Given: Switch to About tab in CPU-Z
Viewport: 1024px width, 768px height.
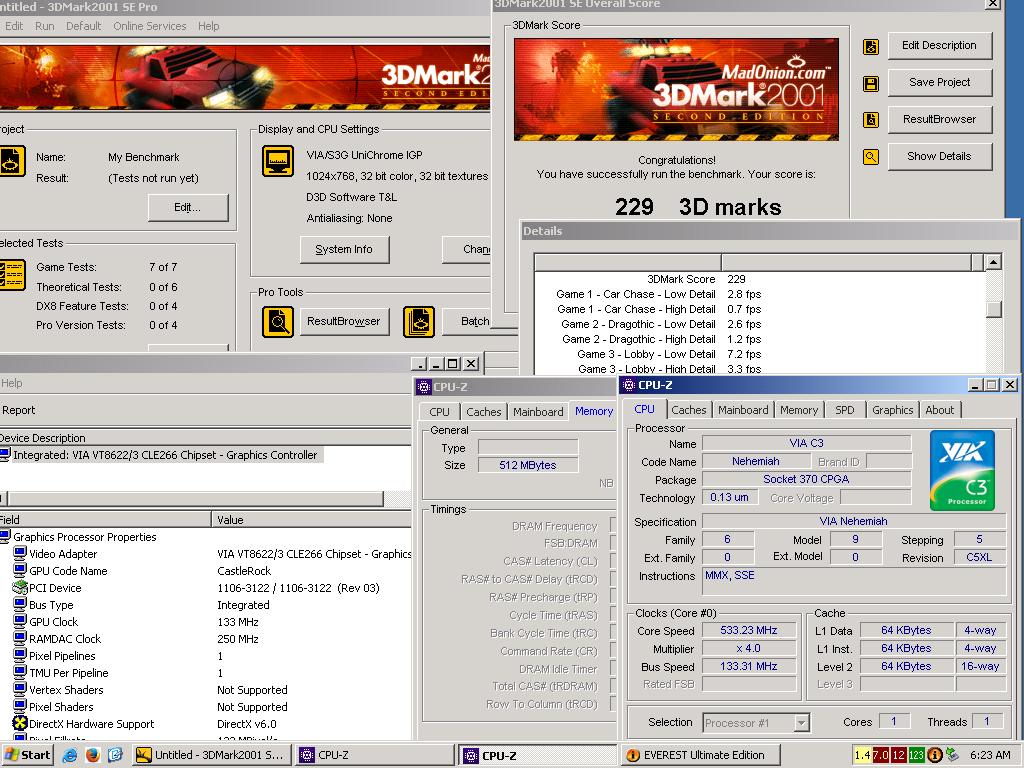Looking at the screenshot, I should pyautogui.click(x=939, y=410).
